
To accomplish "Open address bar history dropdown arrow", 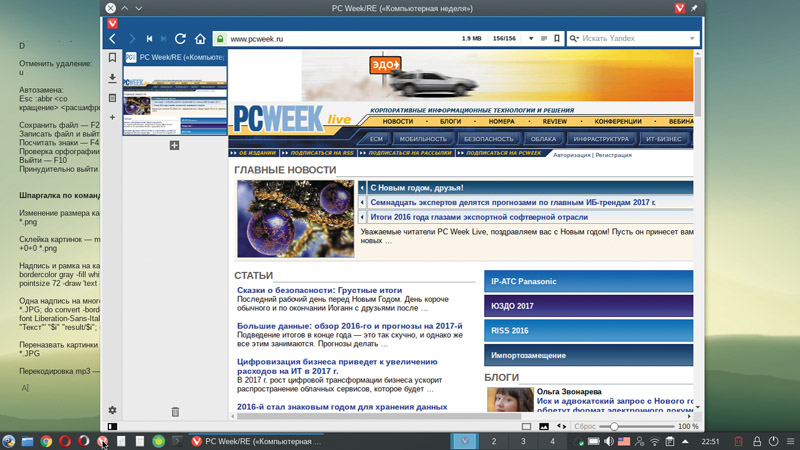I will tap(531, 39).
